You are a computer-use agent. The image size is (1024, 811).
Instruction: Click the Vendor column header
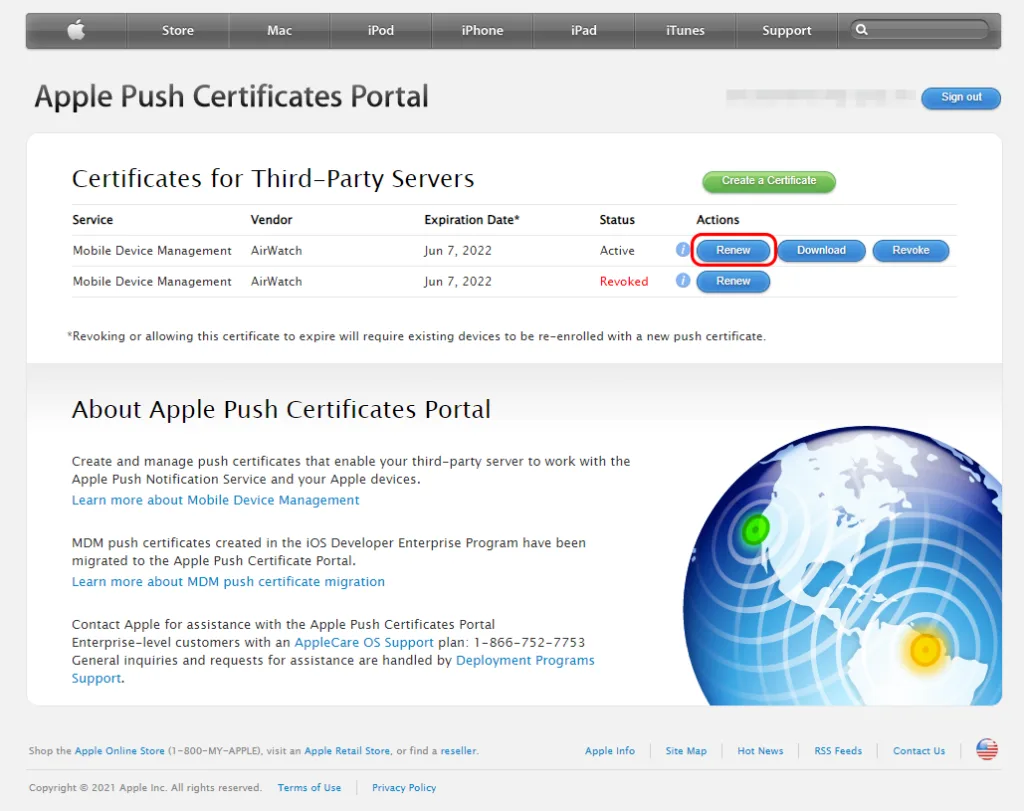pyautogui.click(x=271, y=220)
